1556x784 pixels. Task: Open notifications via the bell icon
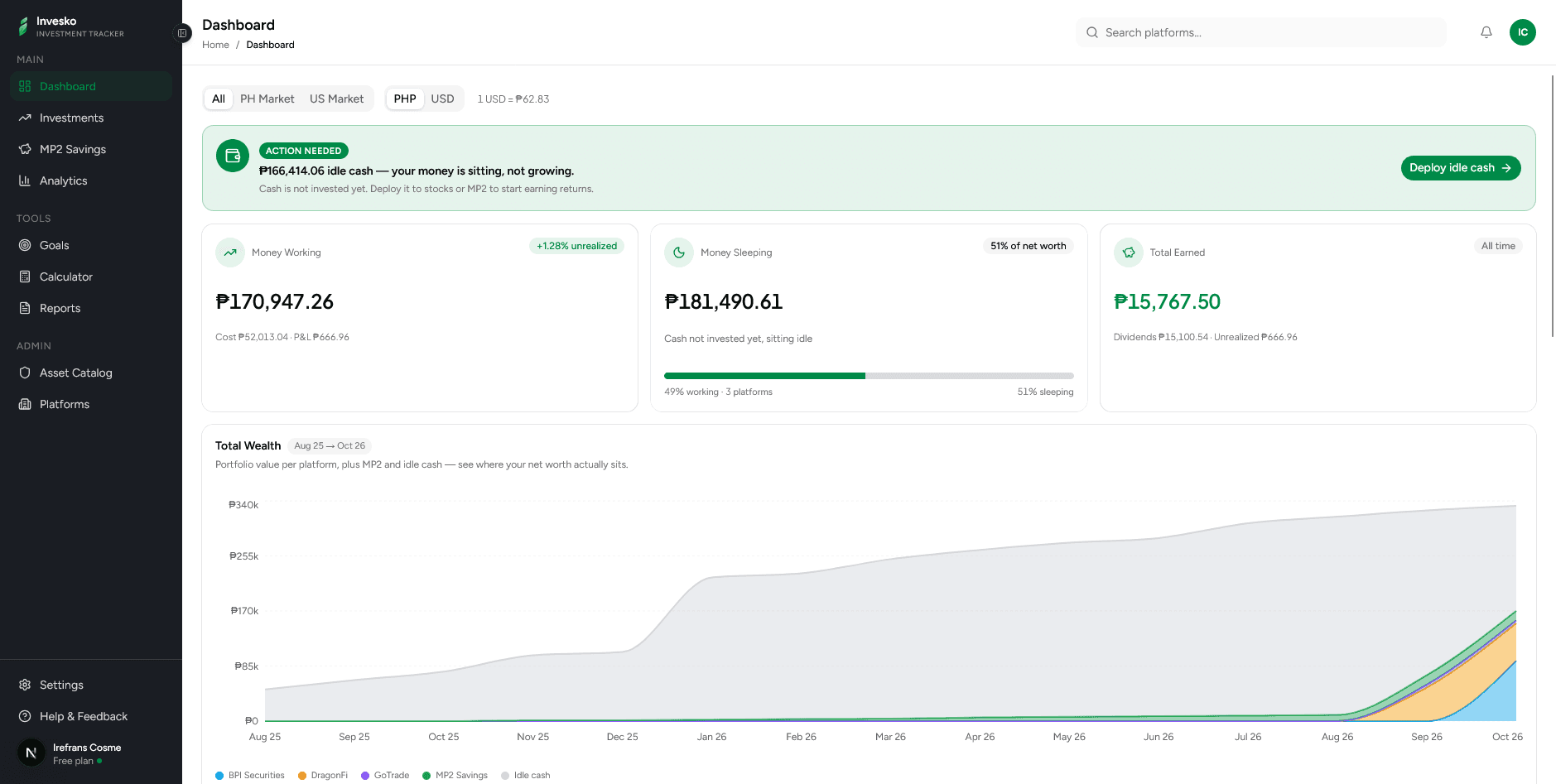pos(1486,32)
